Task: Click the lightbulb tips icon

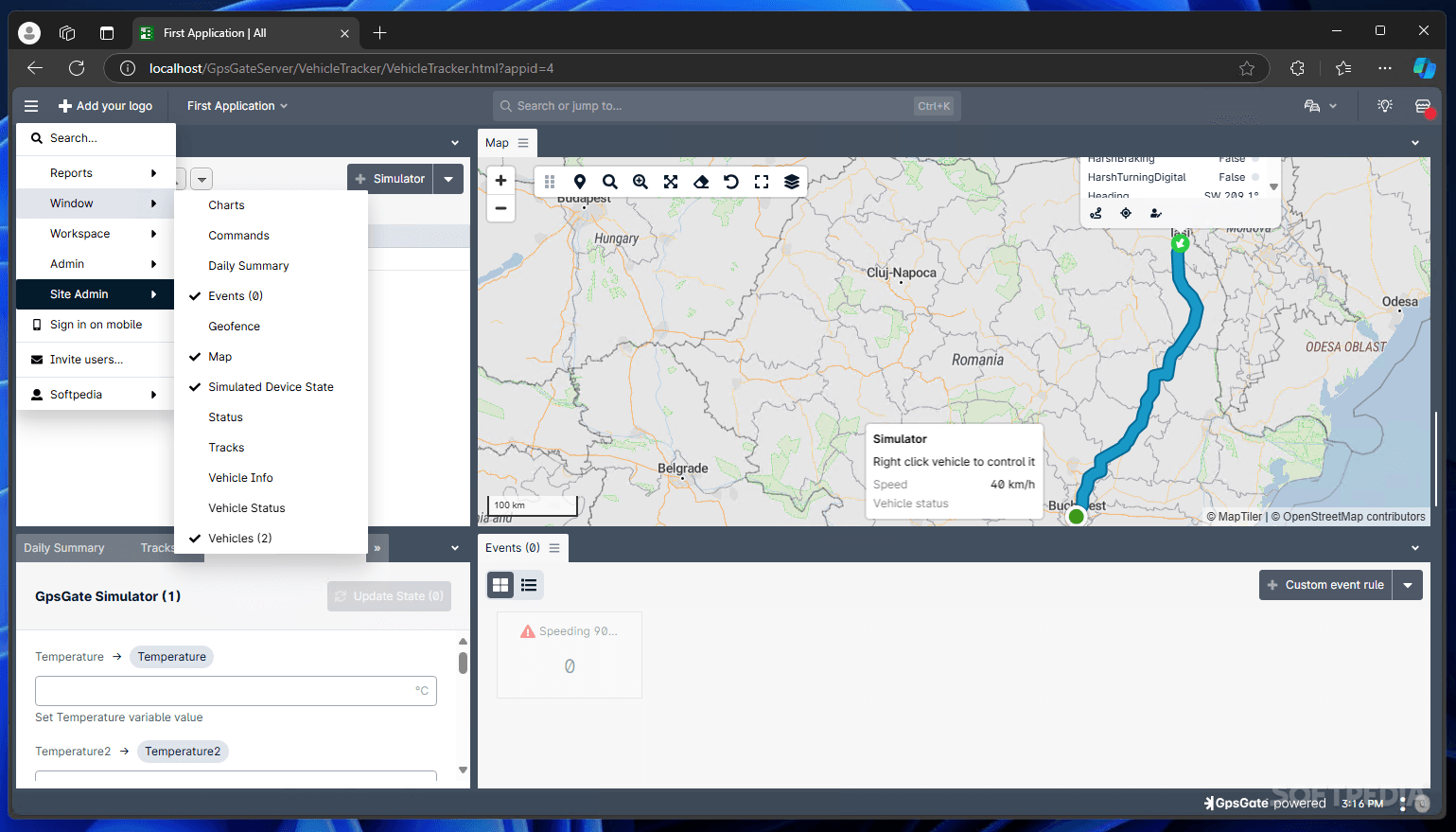Action: [1385, 106]
